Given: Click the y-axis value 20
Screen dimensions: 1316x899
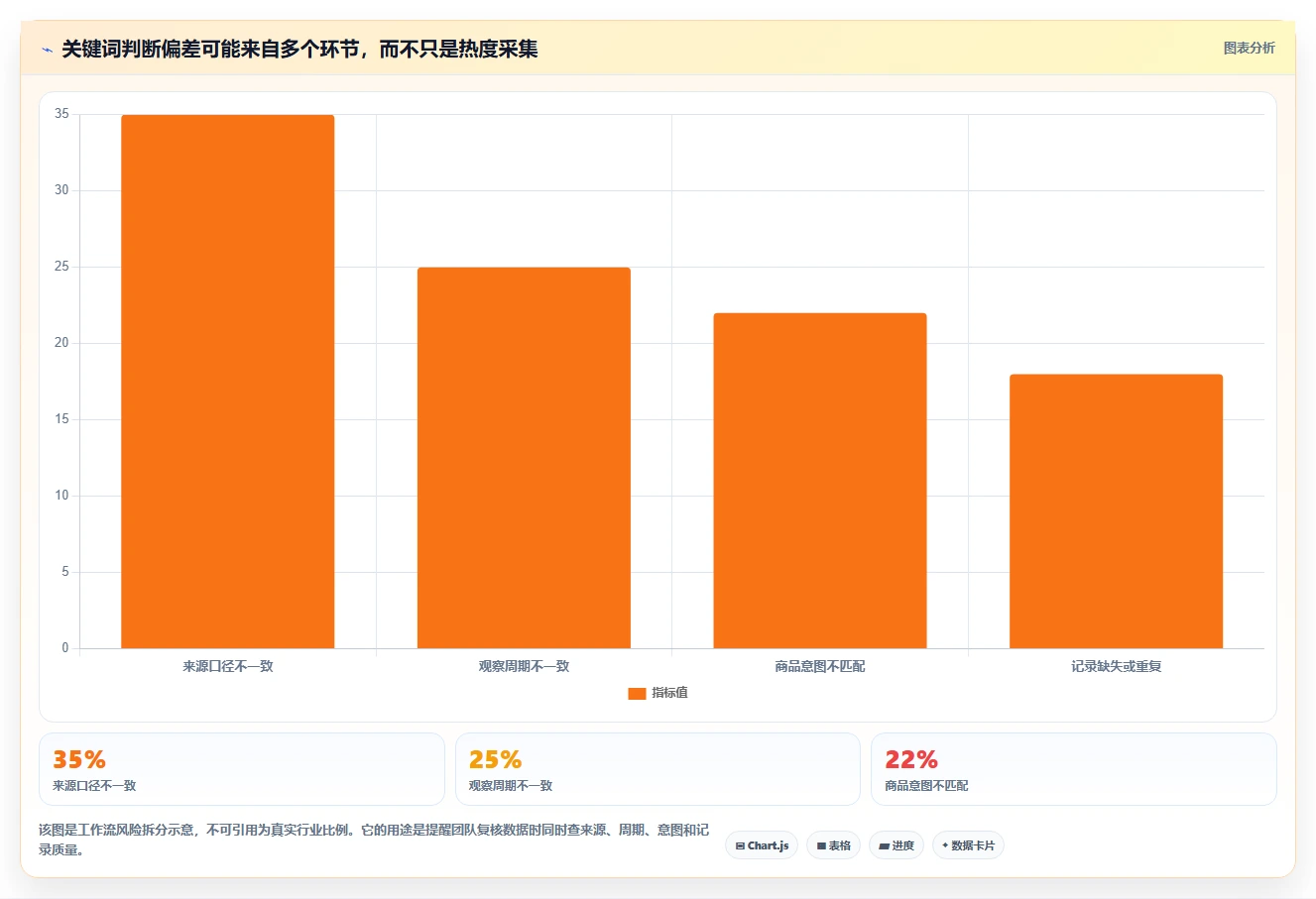Looking at the screenshot, I should [x=62, y=343].
